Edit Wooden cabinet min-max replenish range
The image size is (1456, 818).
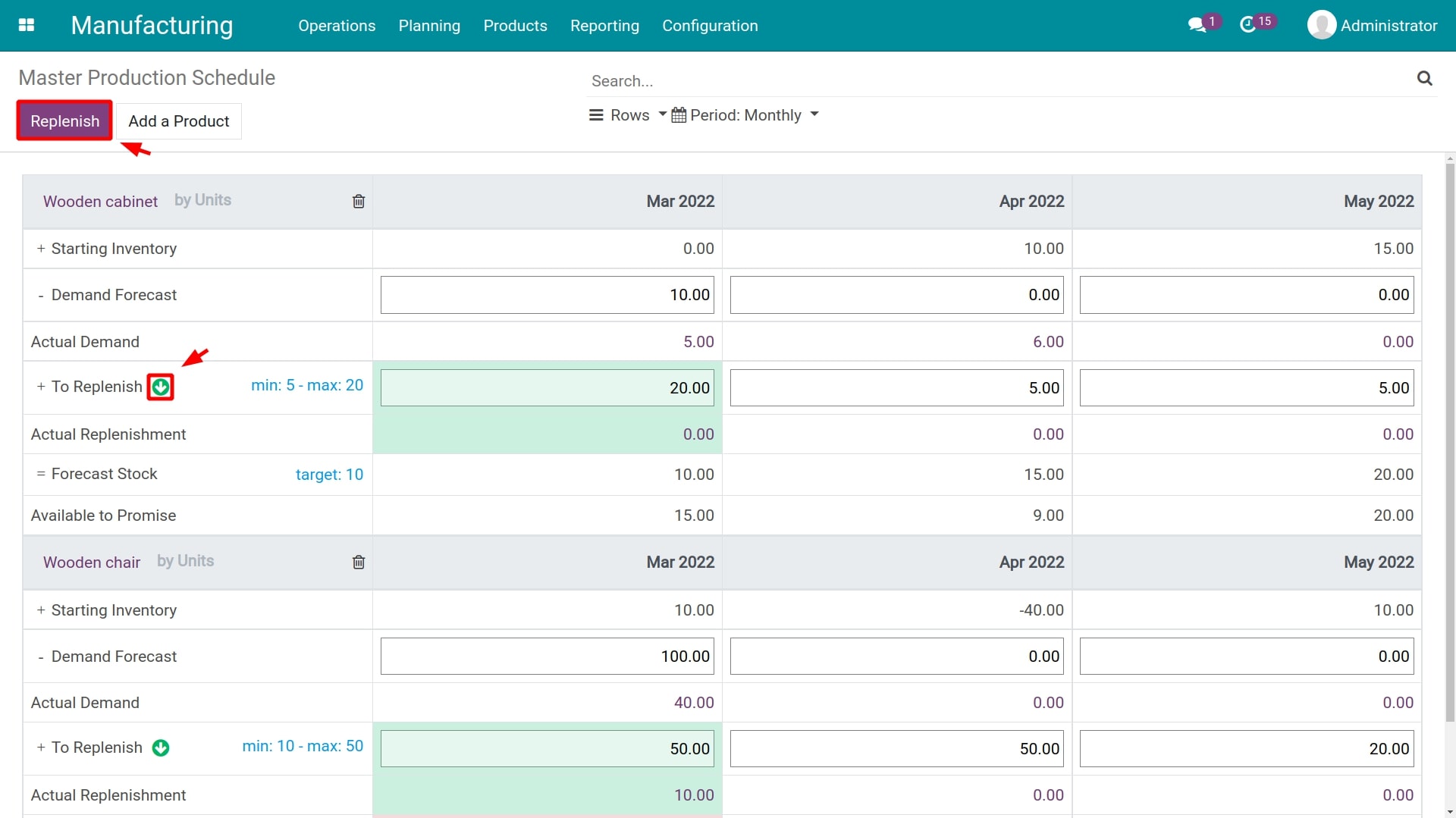click(x=307, y=385)
